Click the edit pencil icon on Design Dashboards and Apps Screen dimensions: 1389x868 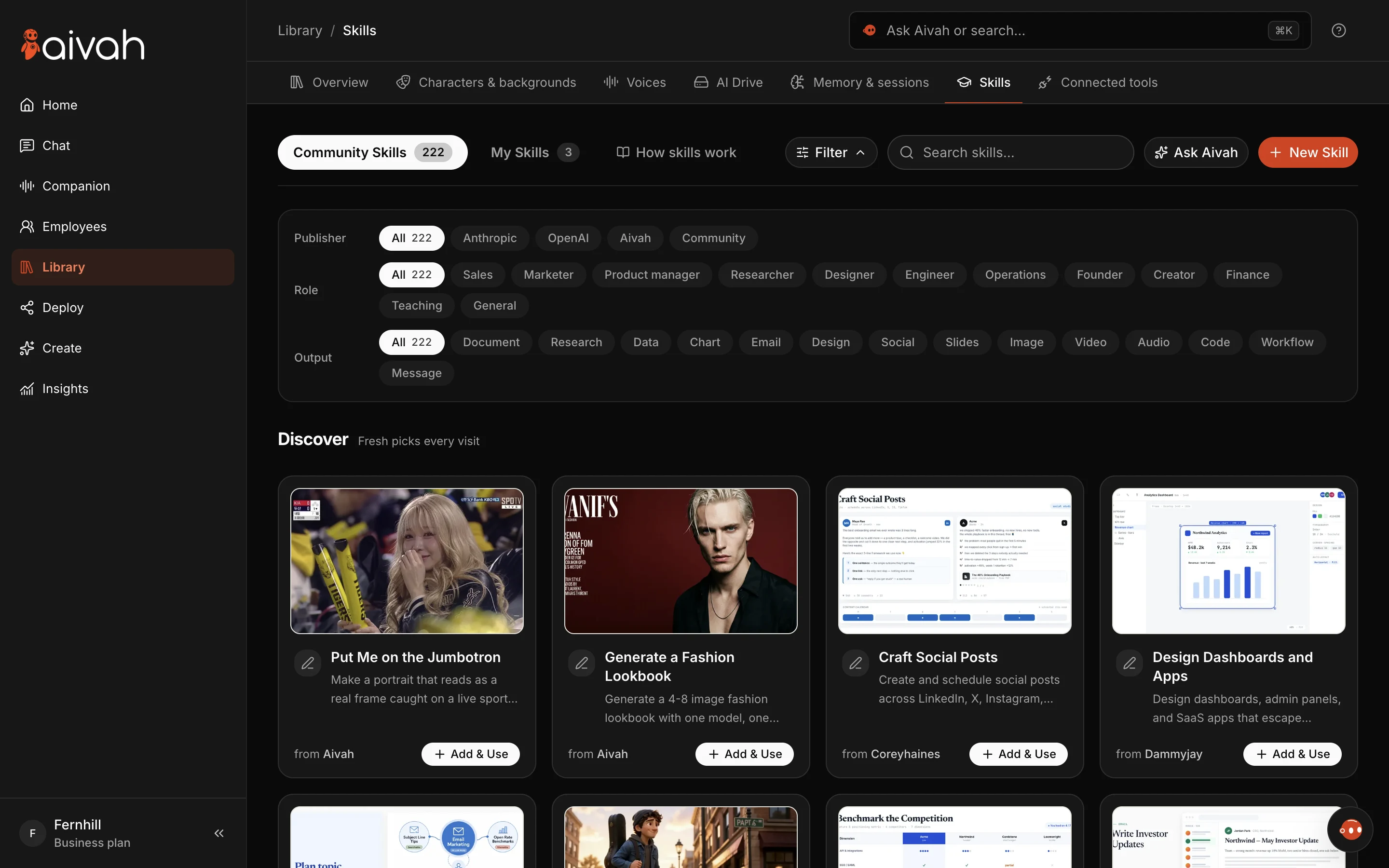1129,663
